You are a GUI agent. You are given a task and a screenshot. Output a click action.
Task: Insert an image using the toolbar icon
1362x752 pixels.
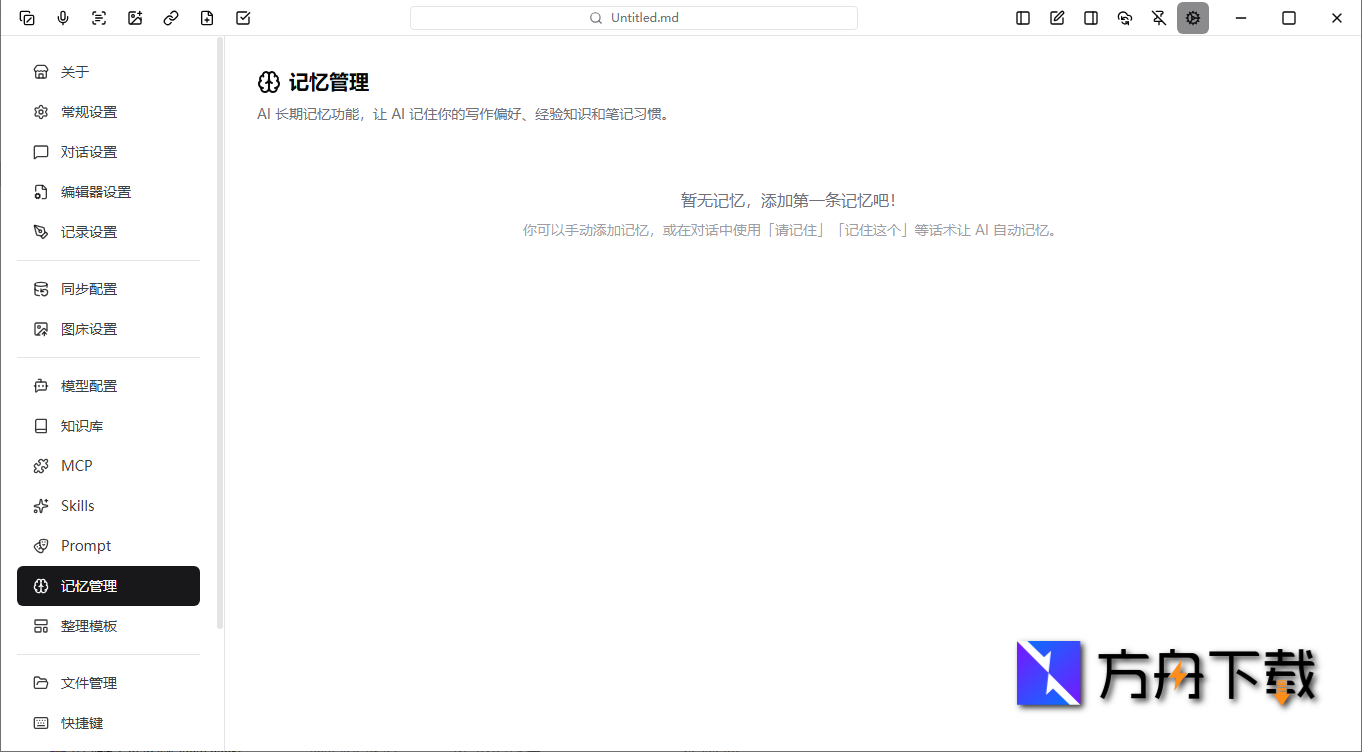click(x=135, y=17)
